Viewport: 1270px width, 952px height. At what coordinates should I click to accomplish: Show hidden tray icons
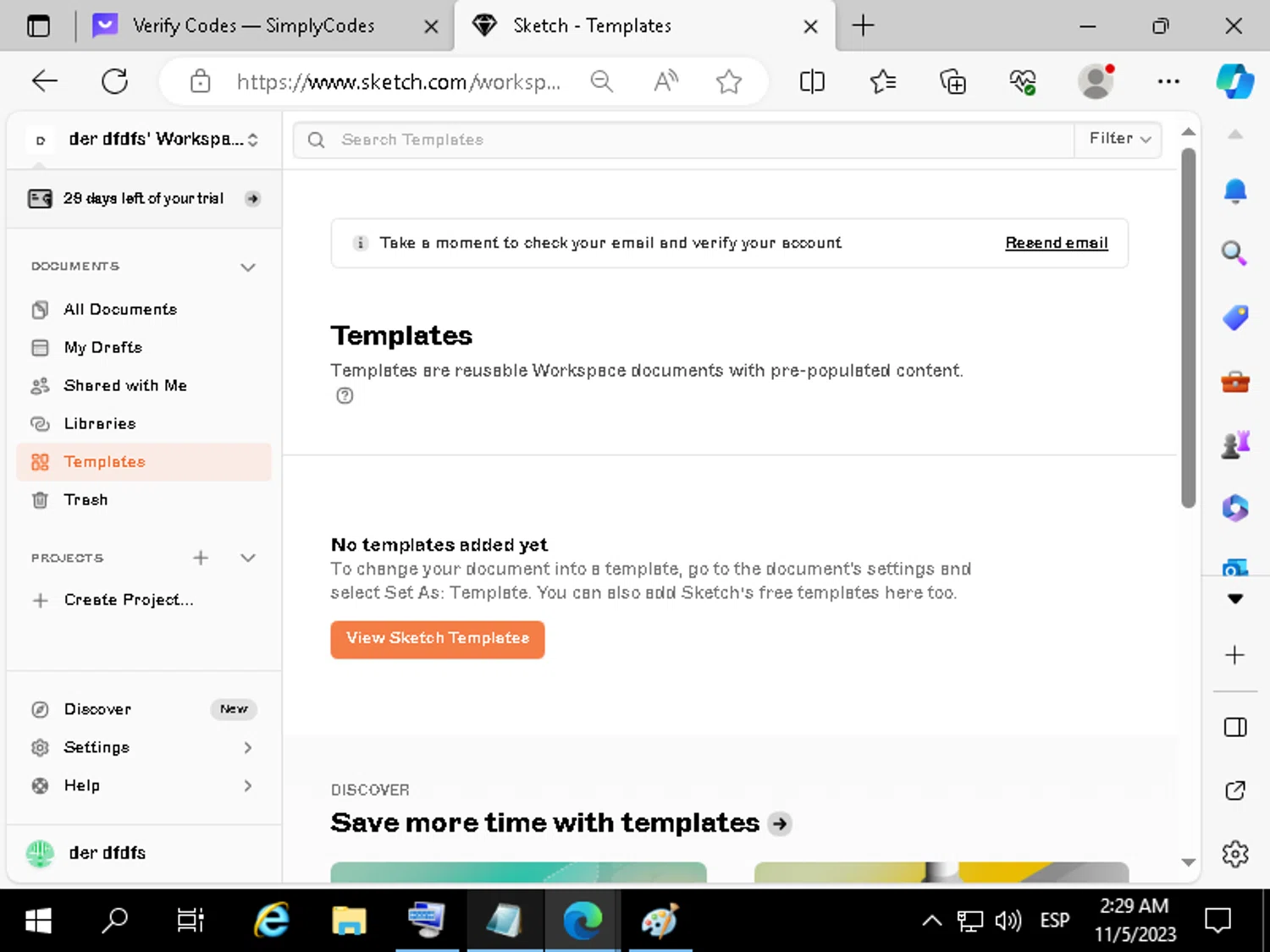pos(931,920)
